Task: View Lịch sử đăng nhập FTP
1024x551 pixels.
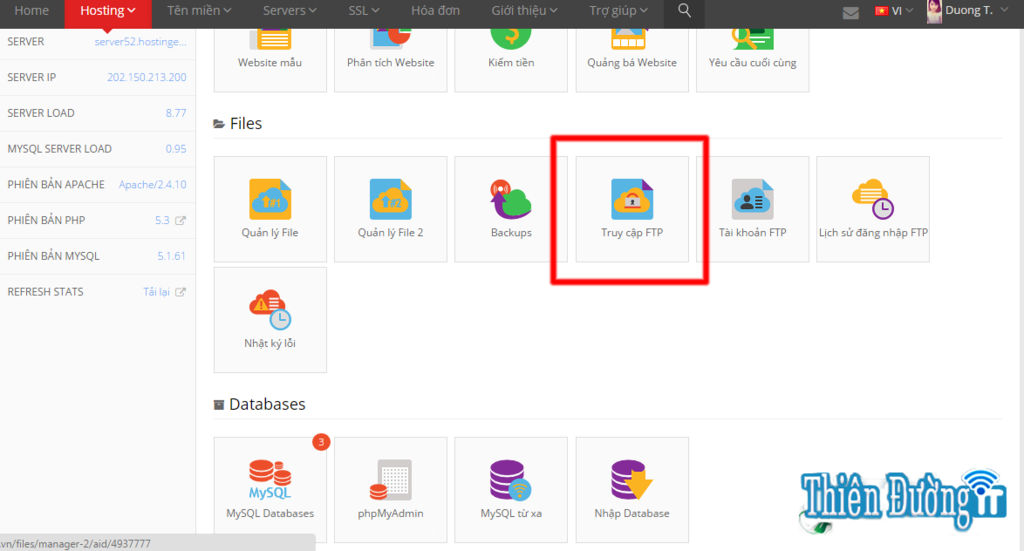Action: pos(872,209)
